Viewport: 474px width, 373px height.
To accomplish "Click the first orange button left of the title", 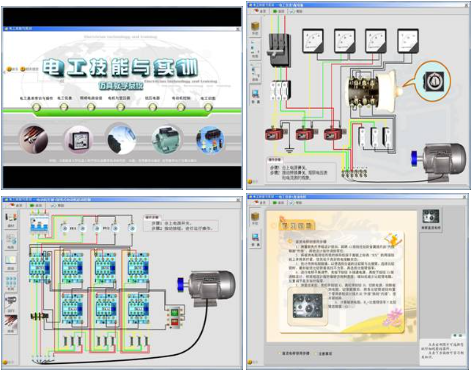I will point(9,69).
